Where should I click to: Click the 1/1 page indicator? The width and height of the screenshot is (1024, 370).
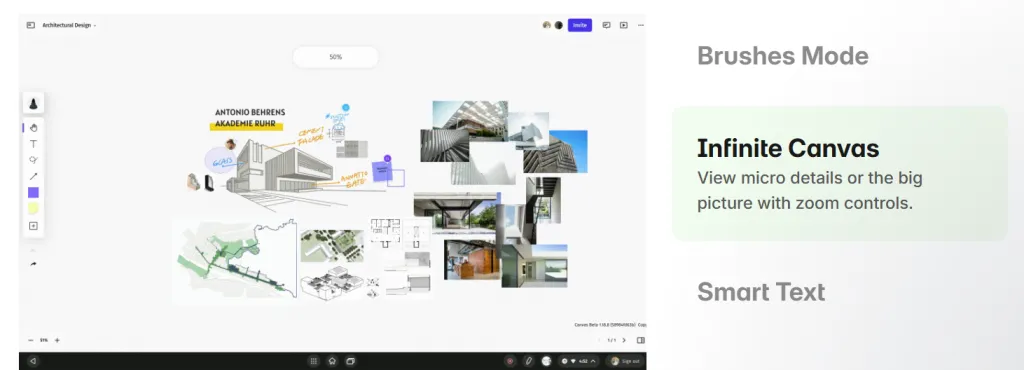(x=611, y=340)
